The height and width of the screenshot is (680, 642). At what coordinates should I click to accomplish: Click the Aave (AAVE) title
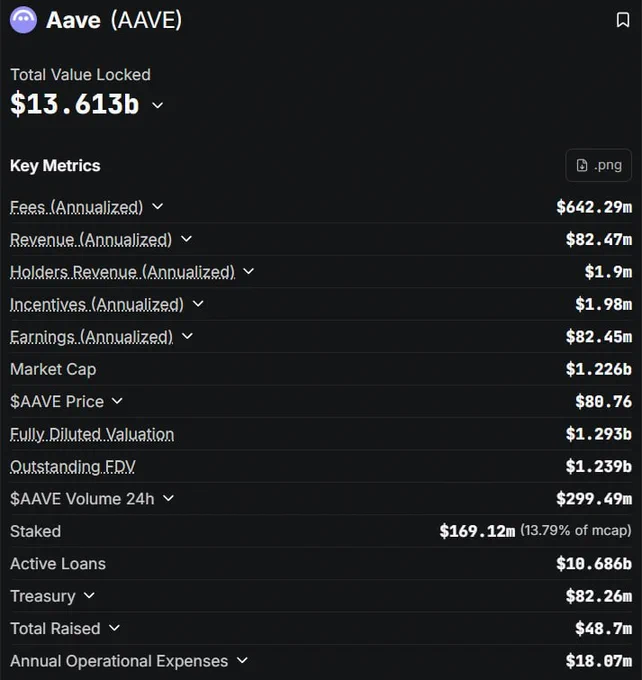click(x=114, y=20)
